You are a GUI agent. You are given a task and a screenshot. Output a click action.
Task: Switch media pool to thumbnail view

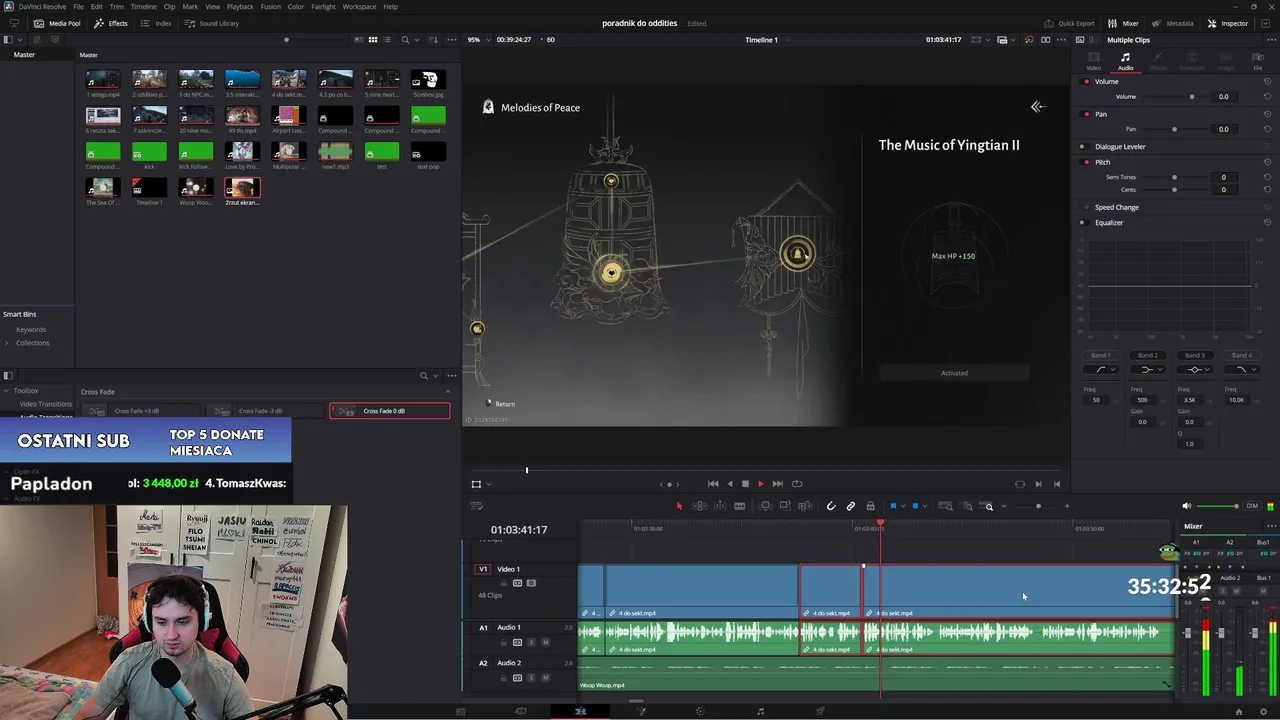pos(373,40)
